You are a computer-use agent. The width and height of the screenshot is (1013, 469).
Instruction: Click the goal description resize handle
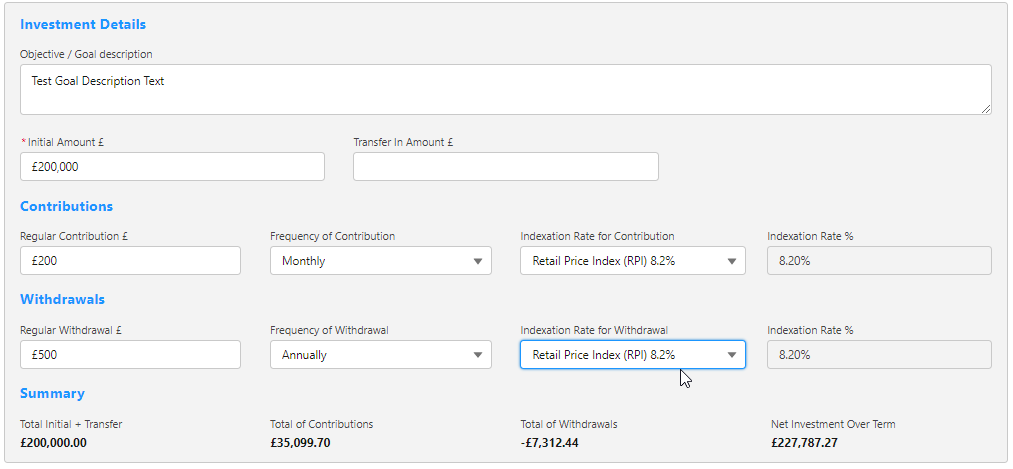[x=986, y=109]
